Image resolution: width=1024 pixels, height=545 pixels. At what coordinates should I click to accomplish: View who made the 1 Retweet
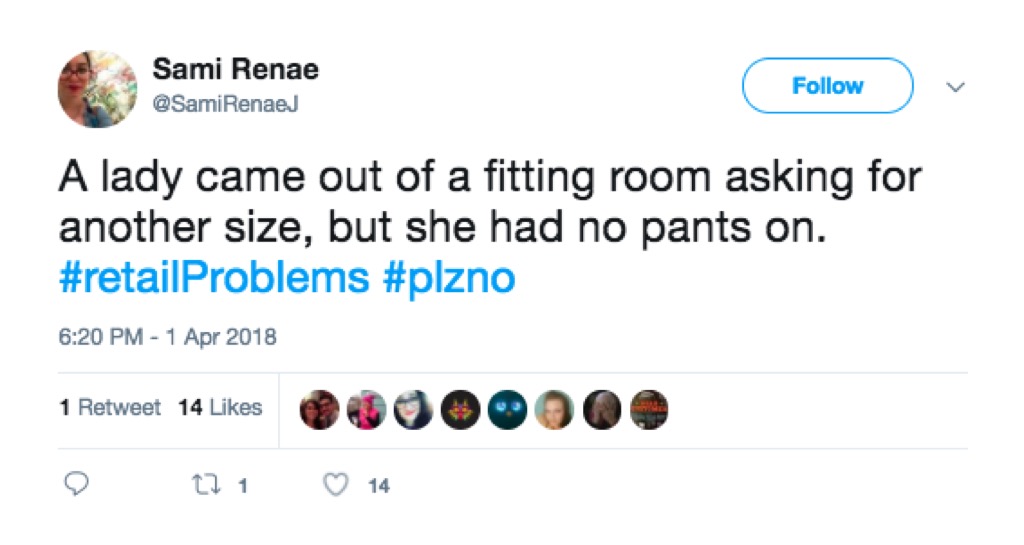click(x=110, y=408)
